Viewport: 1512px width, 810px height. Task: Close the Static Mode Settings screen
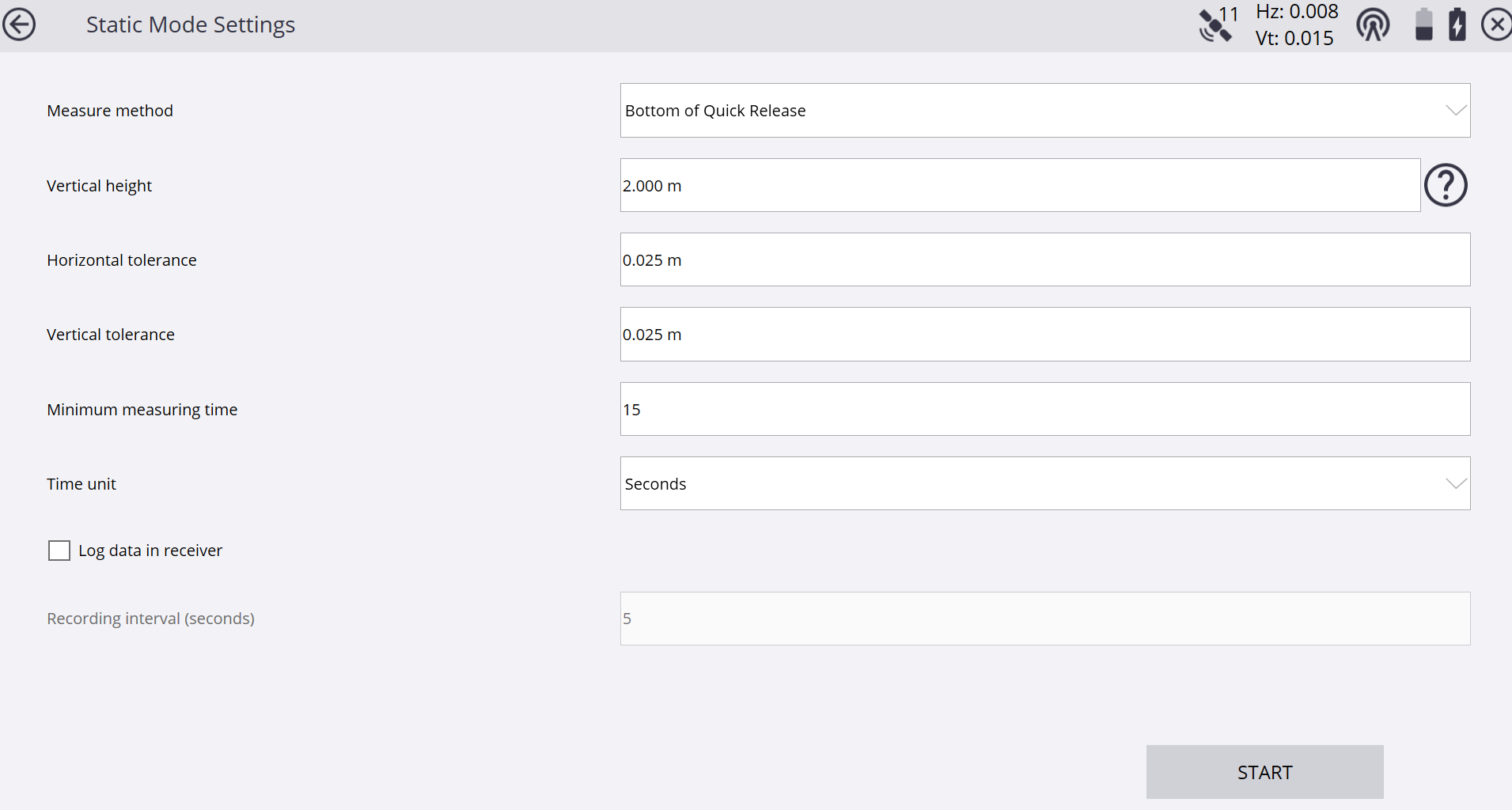[x=1496, y=25]
